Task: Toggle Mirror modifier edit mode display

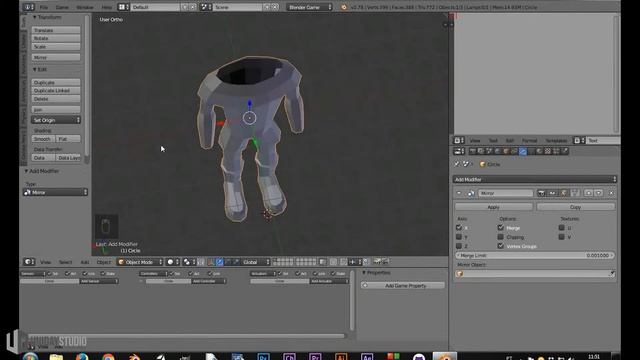Action: [564, 193]
